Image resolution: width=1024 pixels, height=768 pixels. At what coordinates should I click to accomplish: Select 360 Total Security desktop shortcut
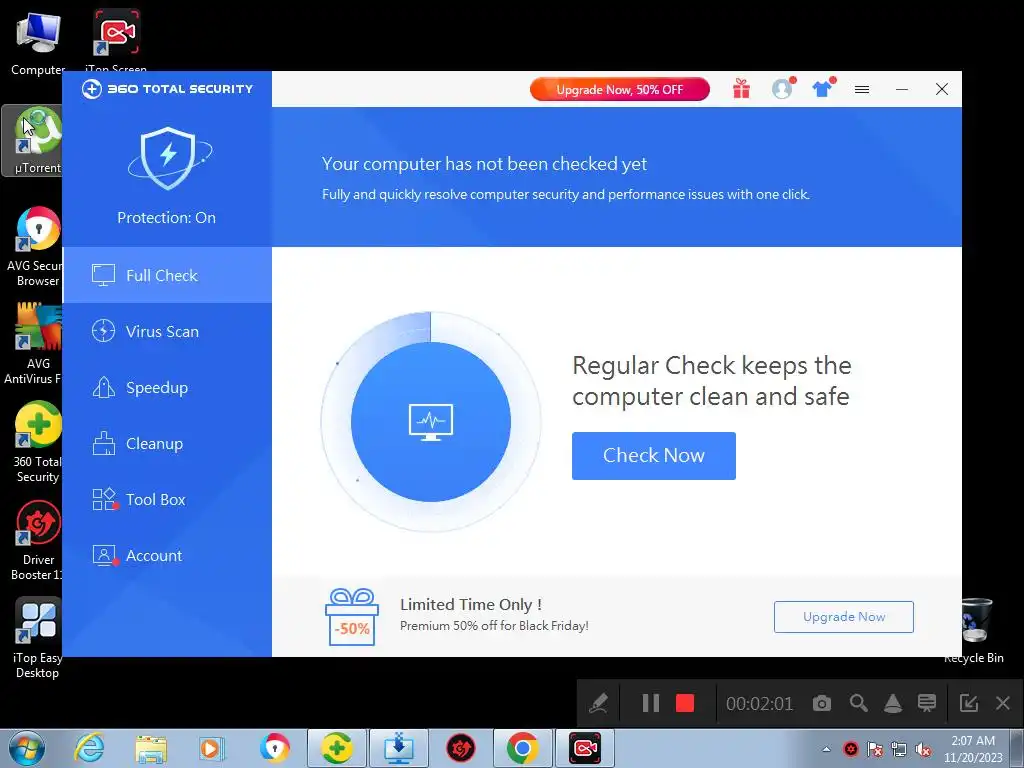(x=37, y=443)
